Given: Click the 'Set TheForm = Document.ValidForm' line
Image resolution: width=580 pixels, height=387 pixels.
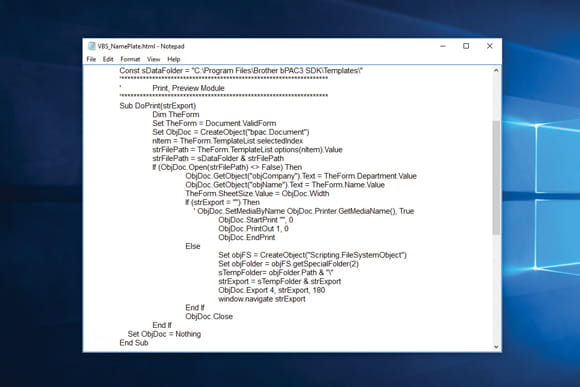Looking at the screenshot, I should point(214,124).
